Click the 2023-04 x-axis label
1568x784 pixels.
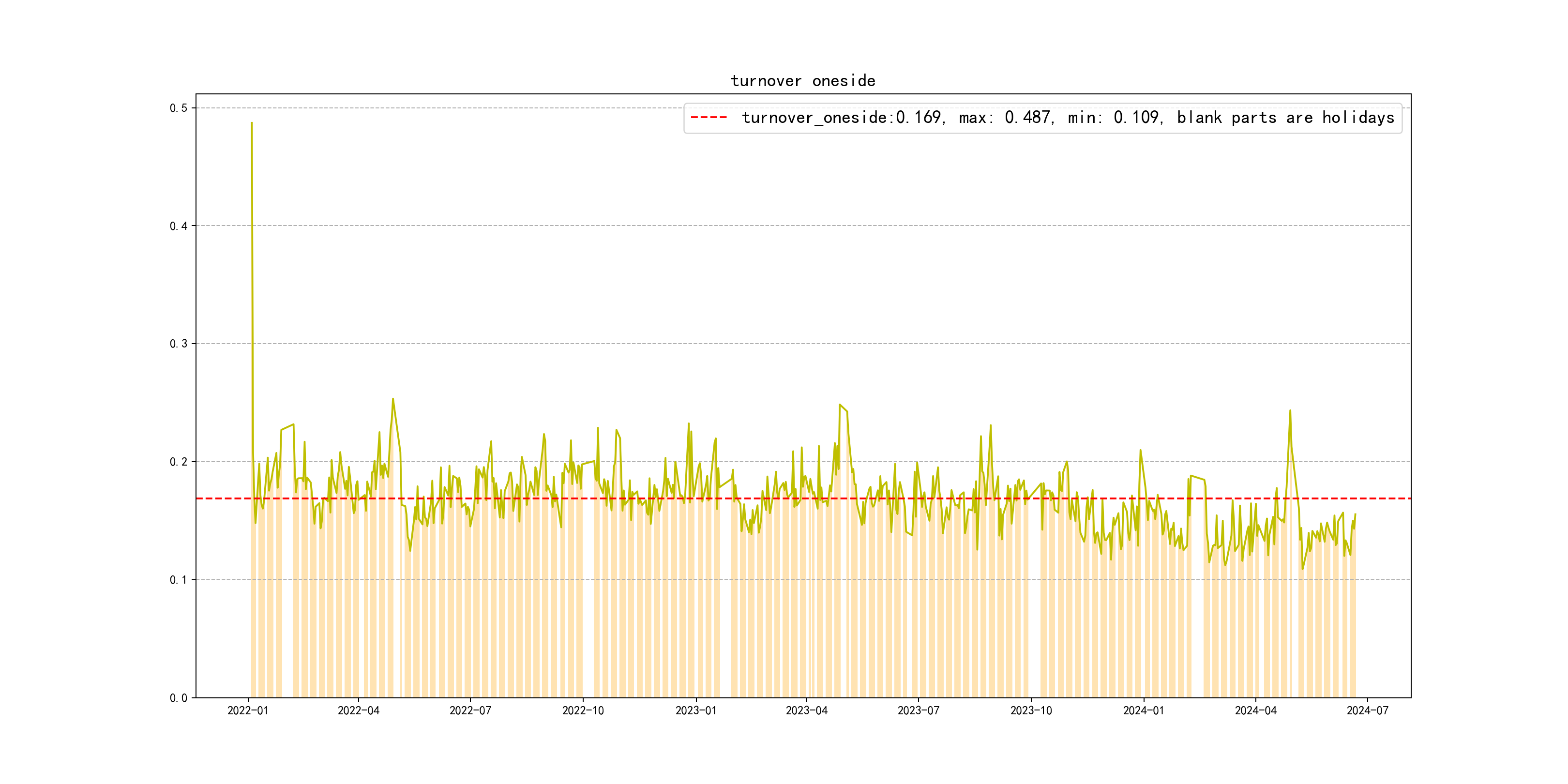[807, 711]
